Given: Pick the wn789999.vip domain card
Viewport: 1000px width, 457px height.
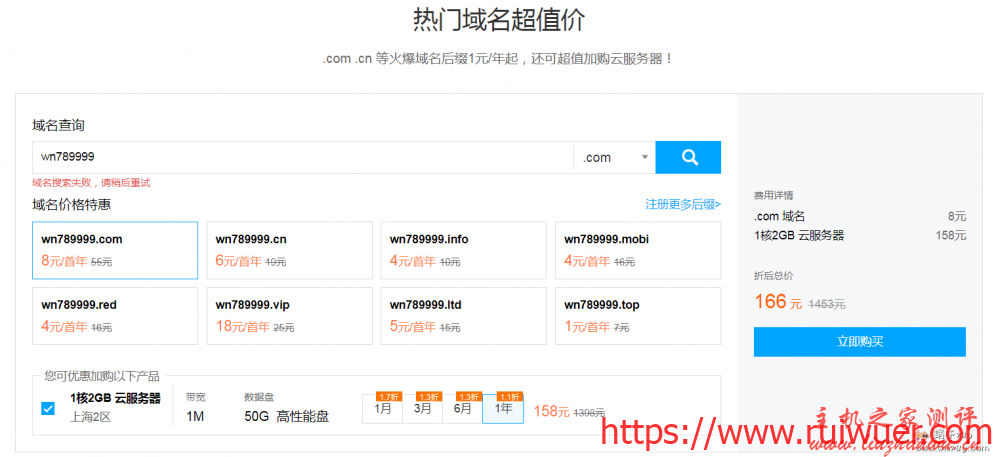Looking at the screenshot, I should pyautogui.click(x=289, y=315).
